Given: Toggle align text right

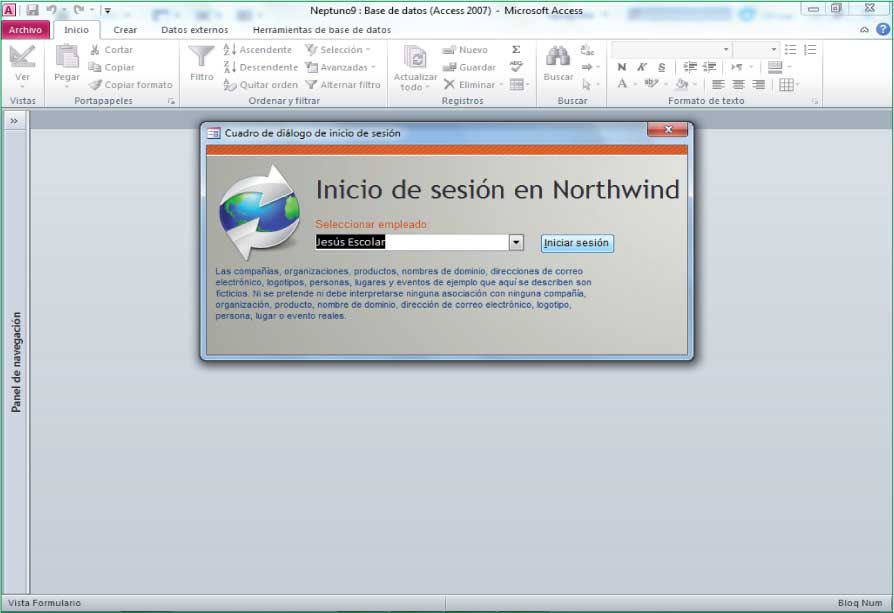Looking at the screenshot, I should [758, 84].
